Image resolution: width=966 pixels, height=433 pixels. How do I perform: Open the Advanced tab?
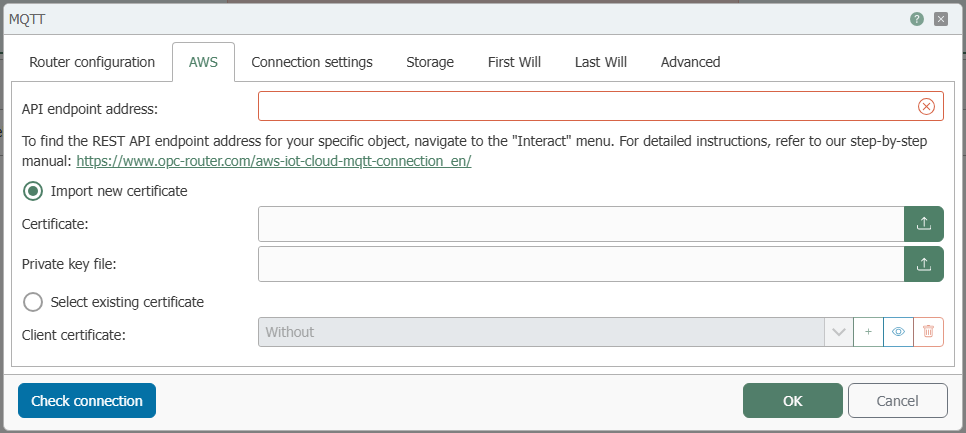[x=690, y=62]
